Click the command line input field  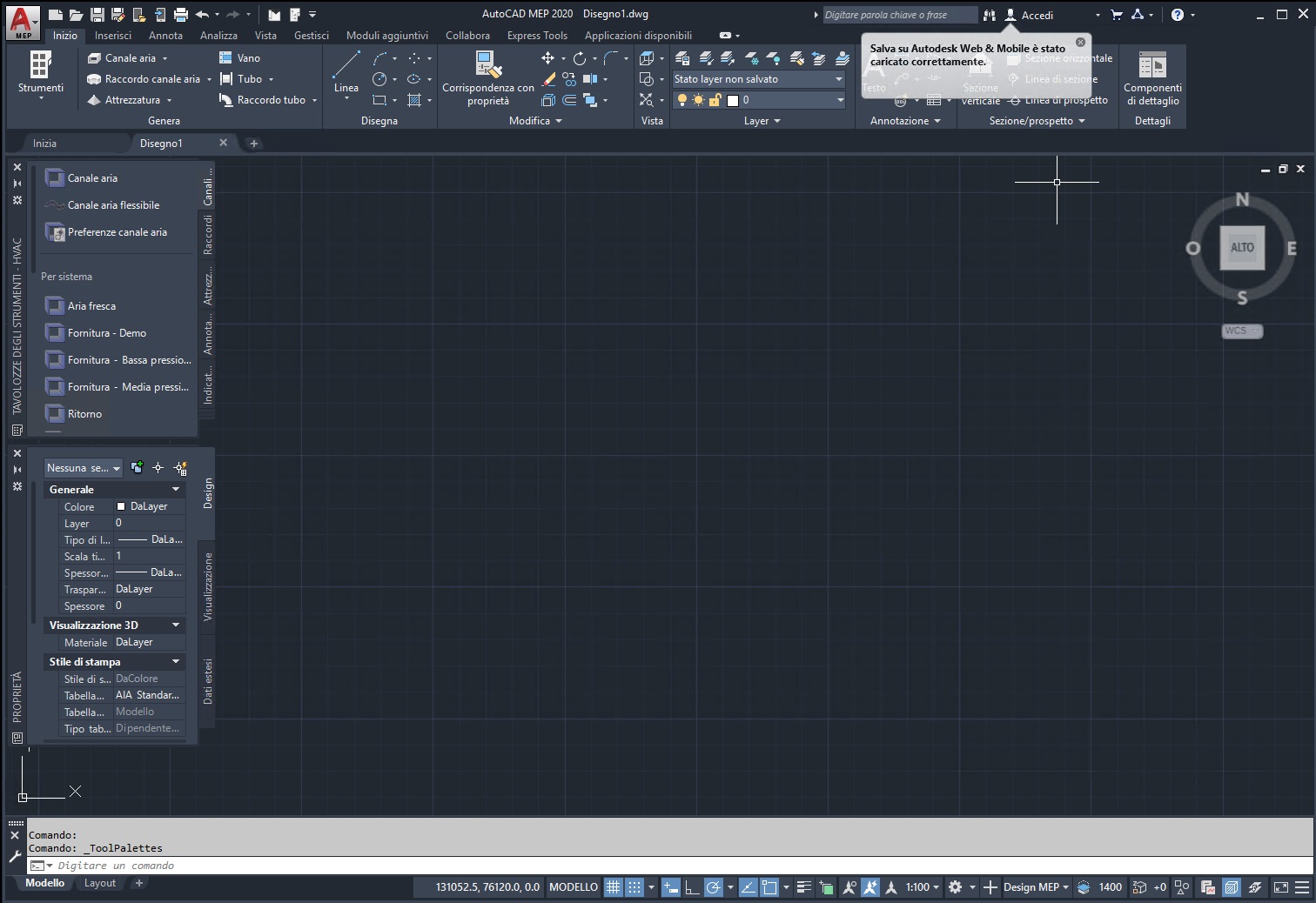click(670, 866)
